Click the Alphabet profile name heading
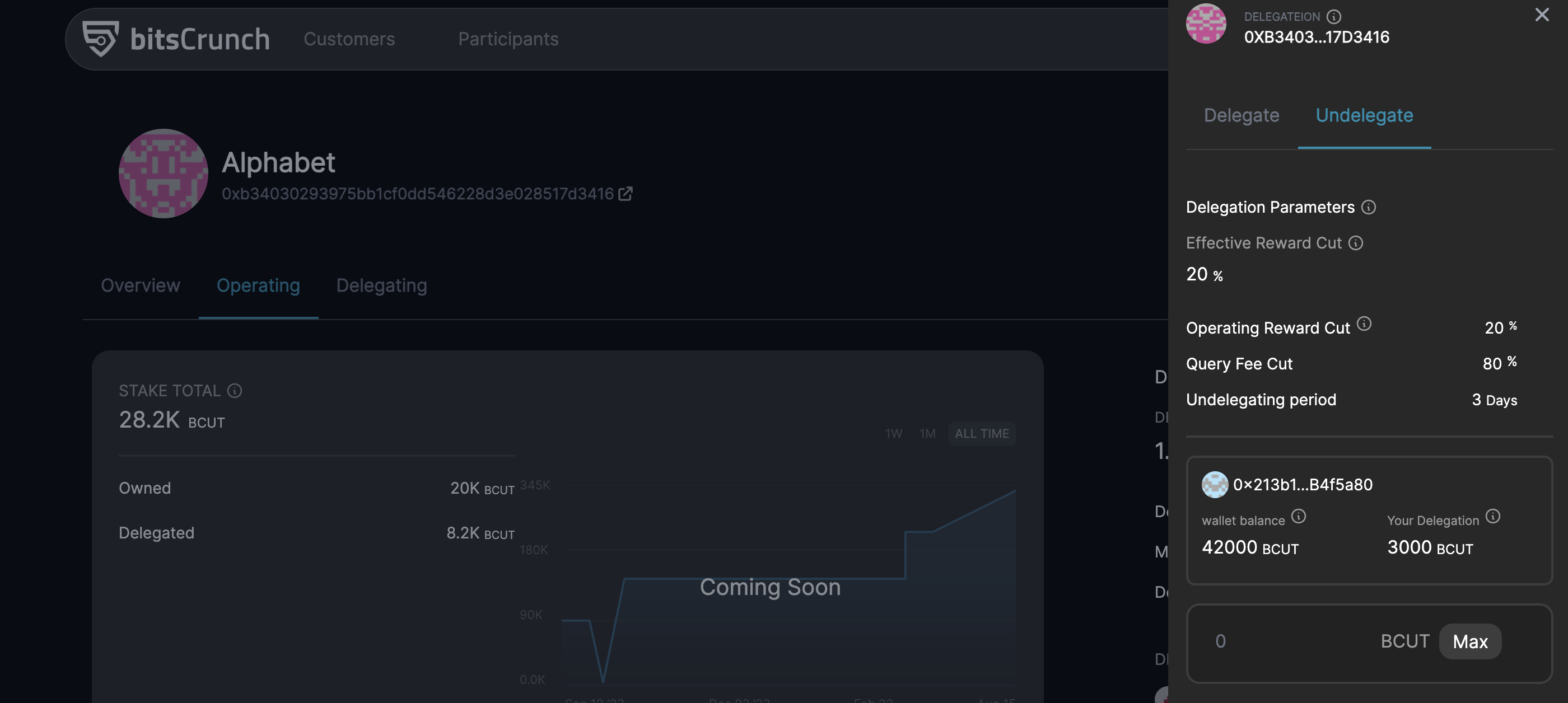This screenshot has width=1568, height=703. coord(278,162)
